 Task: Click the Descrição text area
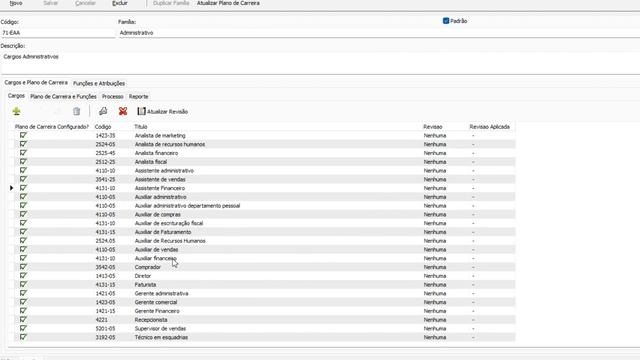click(x=320, y=62)
